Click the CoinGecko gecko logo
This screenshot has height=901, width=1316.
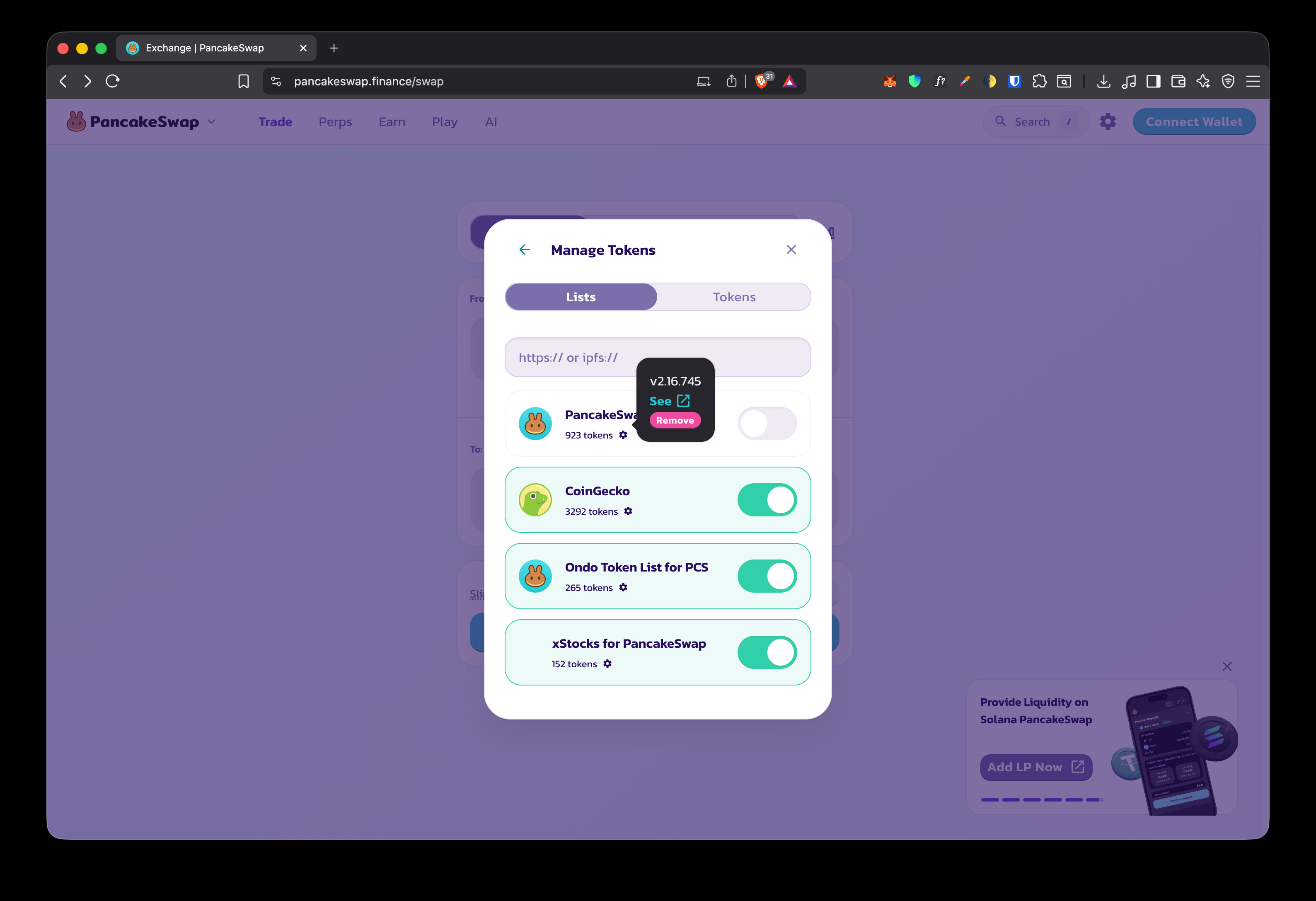point(535,500)
